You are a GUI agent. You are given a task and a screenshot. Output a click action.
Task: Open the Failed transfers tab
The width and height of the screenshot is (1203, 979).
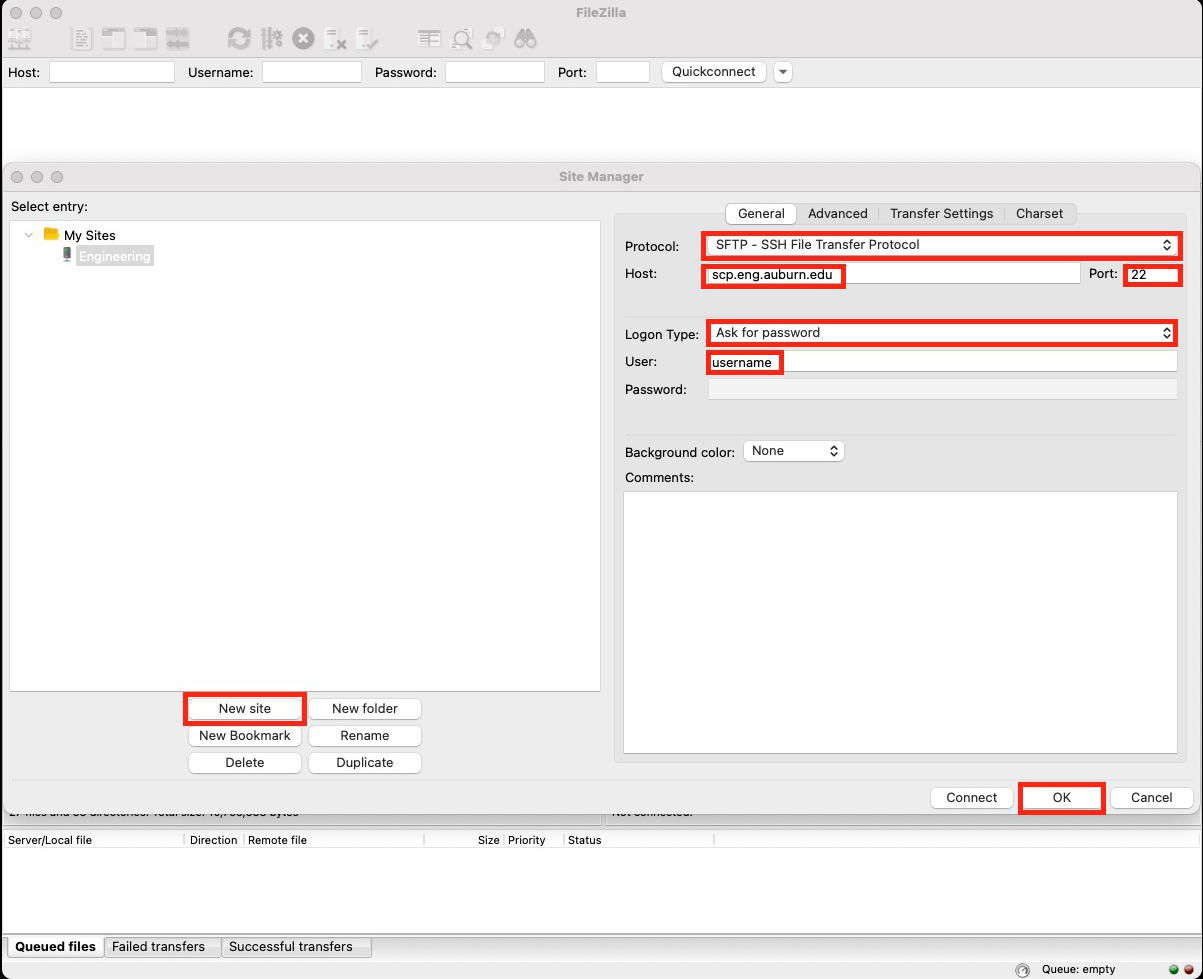[158, 946]
